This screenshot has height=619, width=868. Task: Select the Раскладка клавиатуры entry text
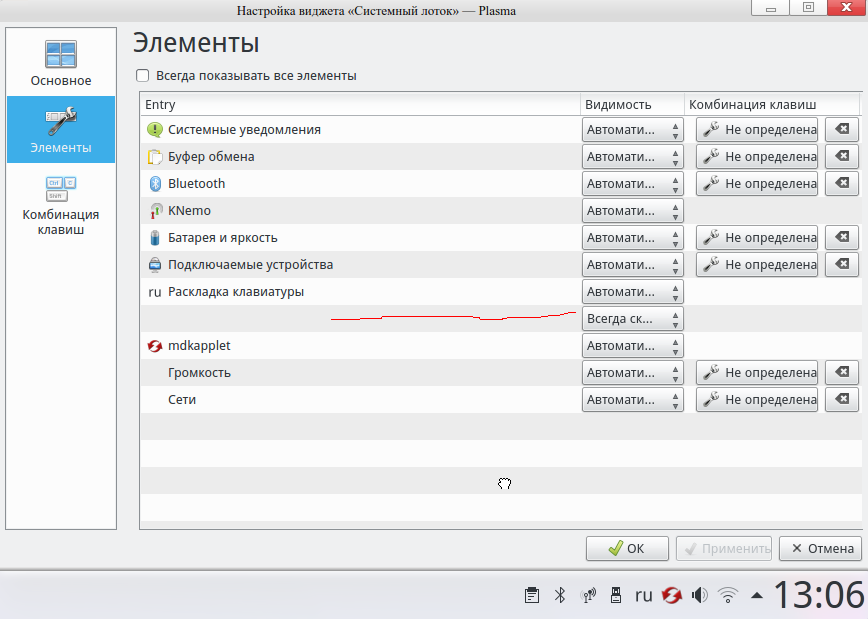pyautogui.click(x=236, y=292)
